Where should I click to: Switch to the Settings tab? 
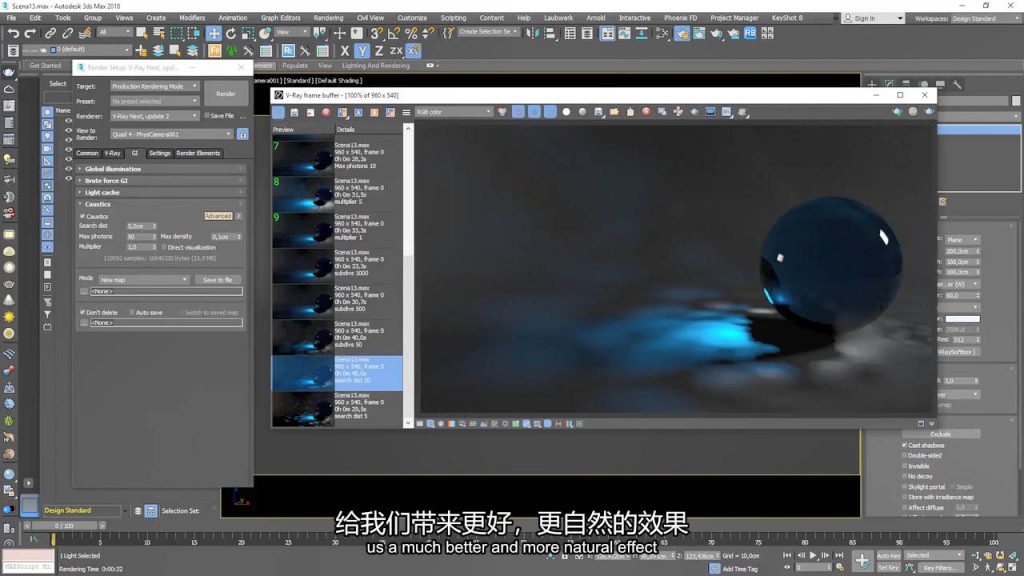tap(159, 153)
